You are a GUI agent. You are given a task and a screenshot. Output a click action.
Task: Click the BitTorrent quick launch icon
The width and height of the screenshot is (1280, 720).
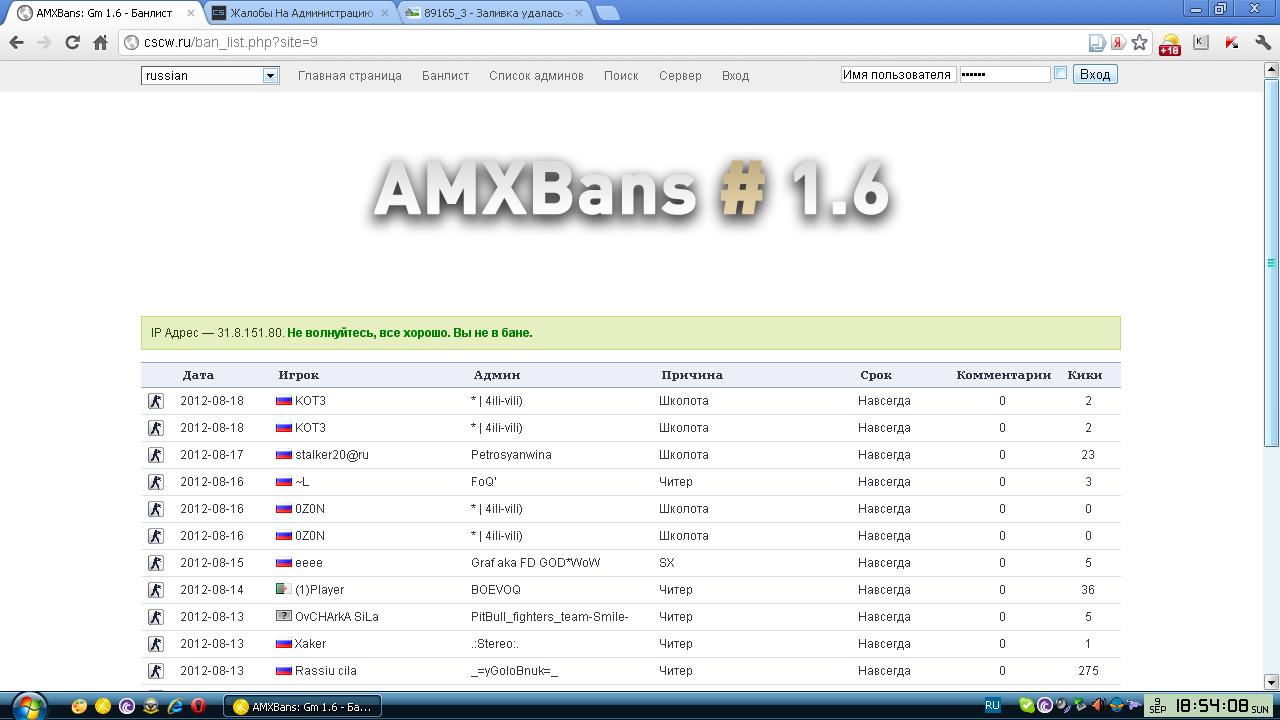click(x=127, y=706)
